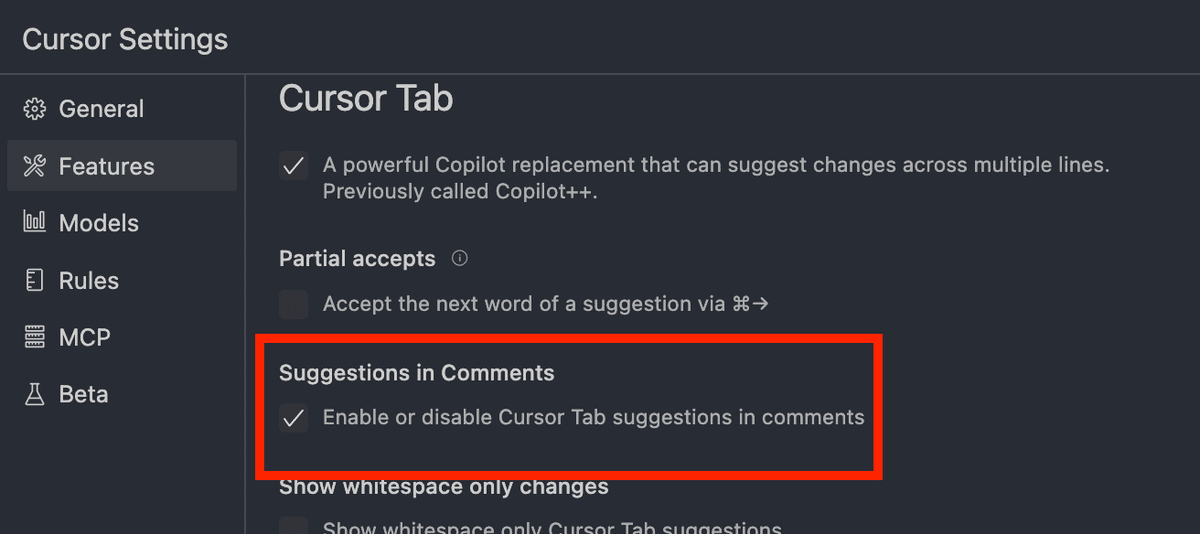Select the Beta text label in sidebar
Image resolution: width=1200 pixels, height=534 pixels.
click(x=84, y=395)
